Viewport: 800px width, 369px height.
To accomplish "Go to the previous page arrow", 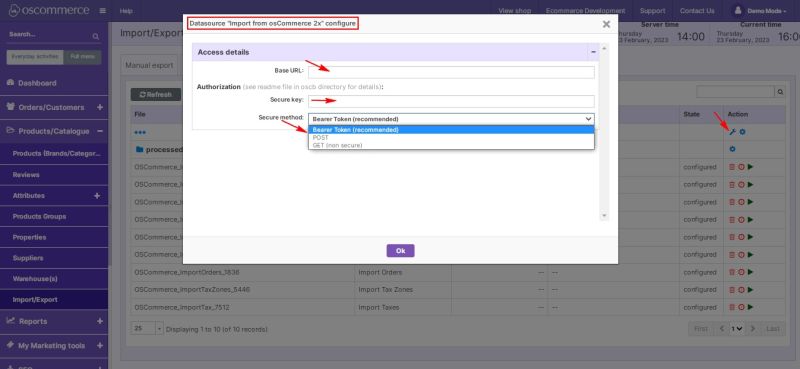I will [x=721, y=329].
